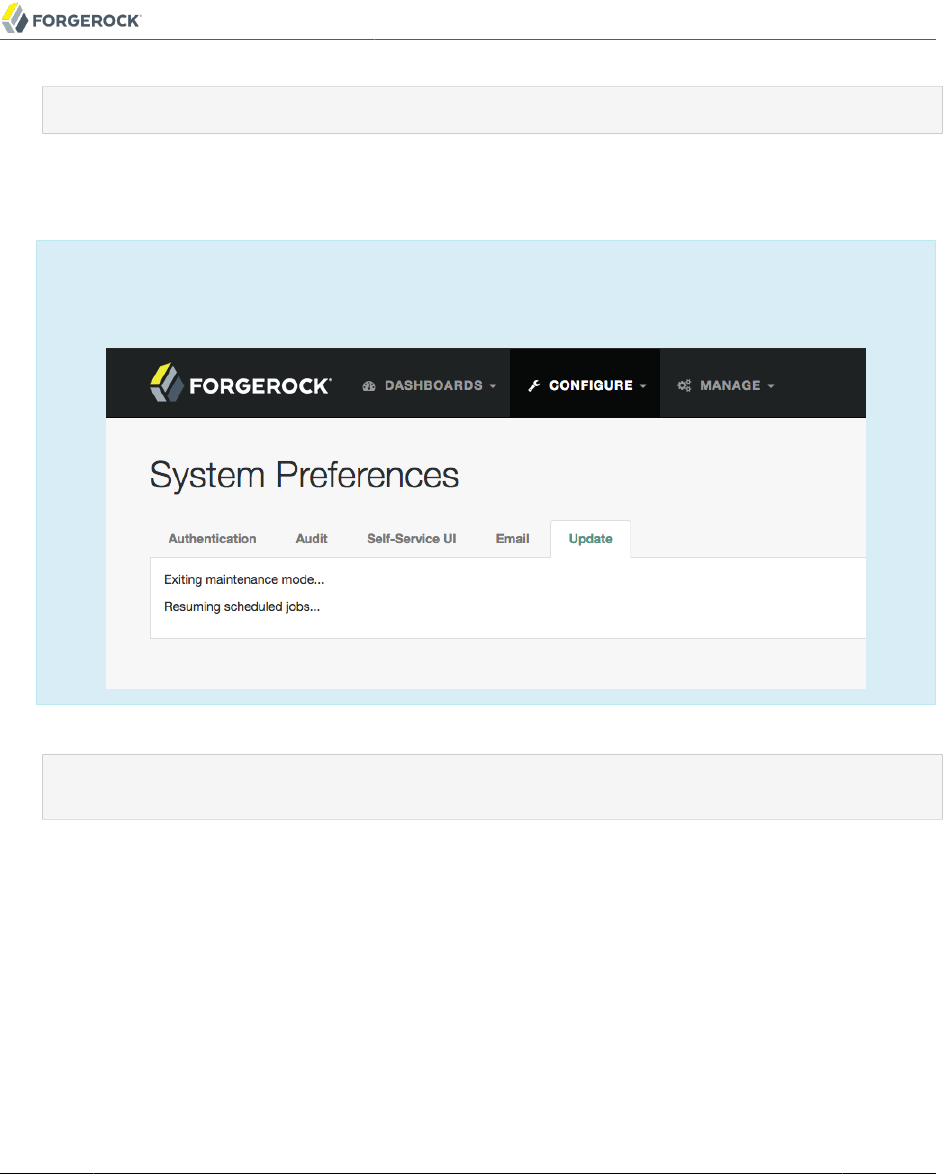The width and height of the screenshot is (943, 1174).
Task: Select the Update tab
Action: pos(590,539)
